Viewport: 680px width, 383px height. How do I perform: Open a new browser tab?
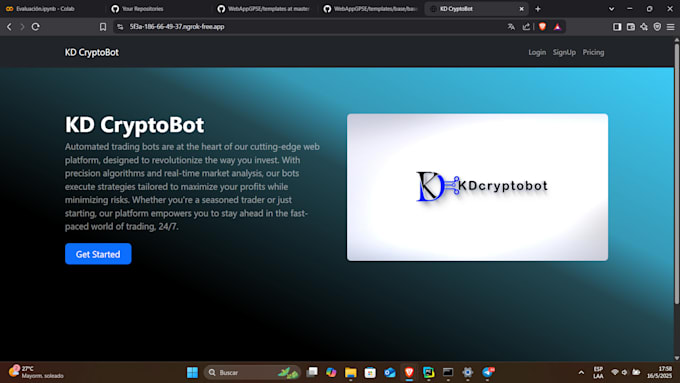[538, 9]
